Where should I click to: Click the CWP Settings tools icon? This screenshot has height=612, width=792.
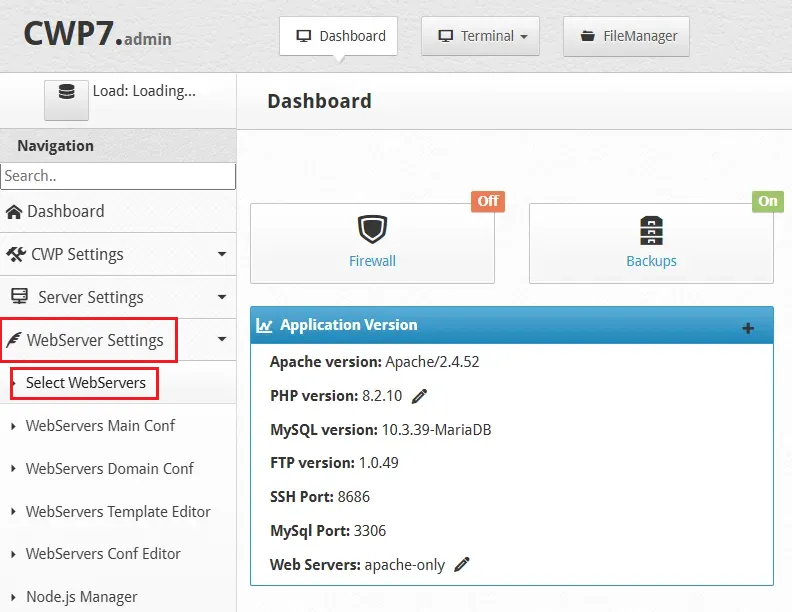click(16, 254)
